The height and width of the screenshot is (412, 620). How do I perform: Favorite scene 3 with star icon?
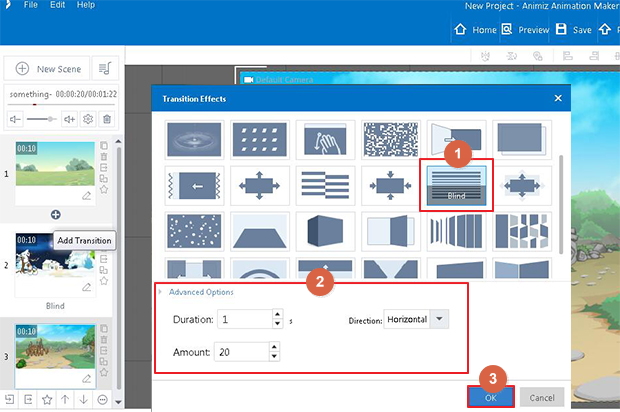[x=104, y=372]
